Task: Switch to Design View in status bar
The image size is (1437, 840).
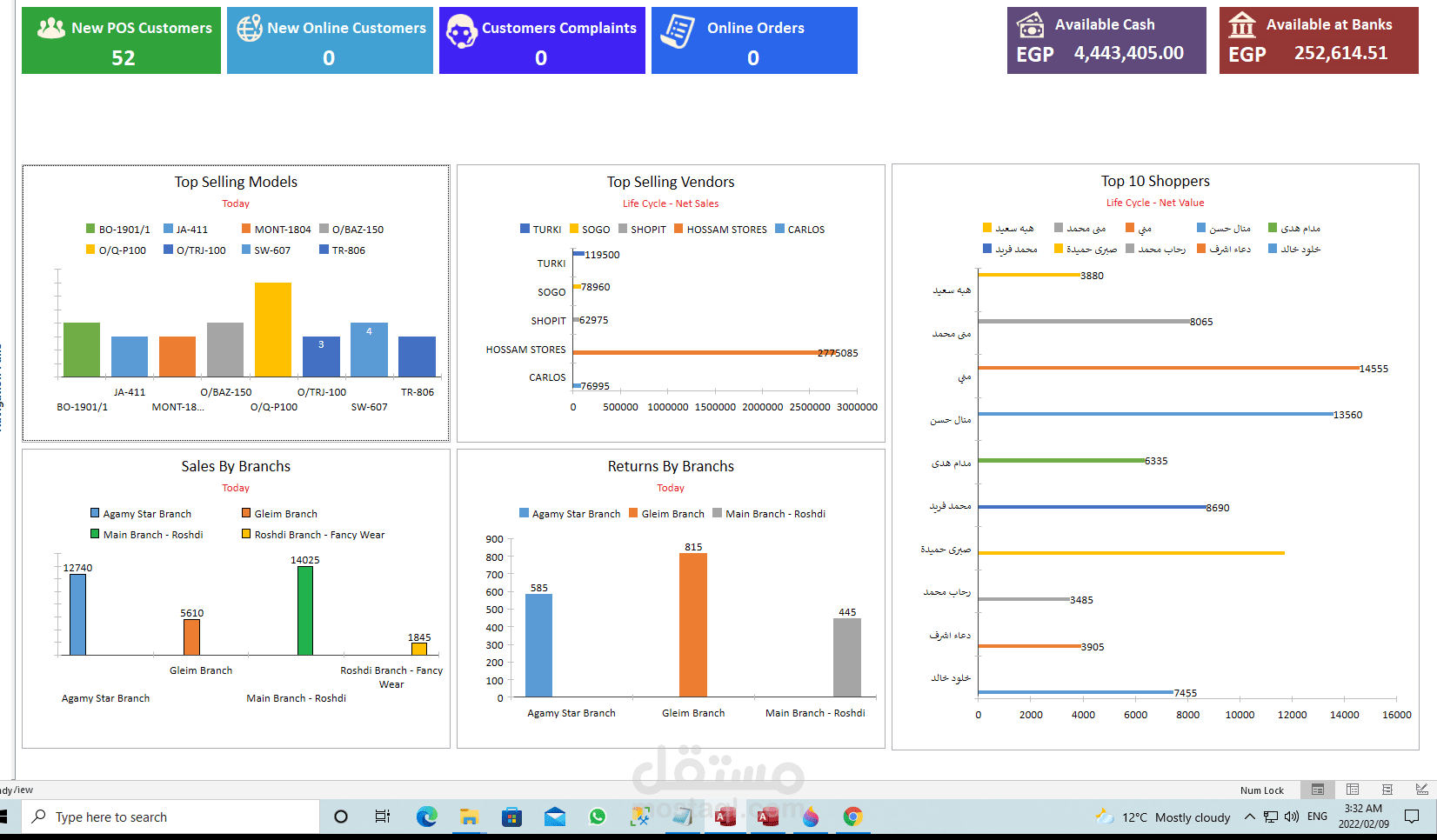Action: (x=1421, y=790)
